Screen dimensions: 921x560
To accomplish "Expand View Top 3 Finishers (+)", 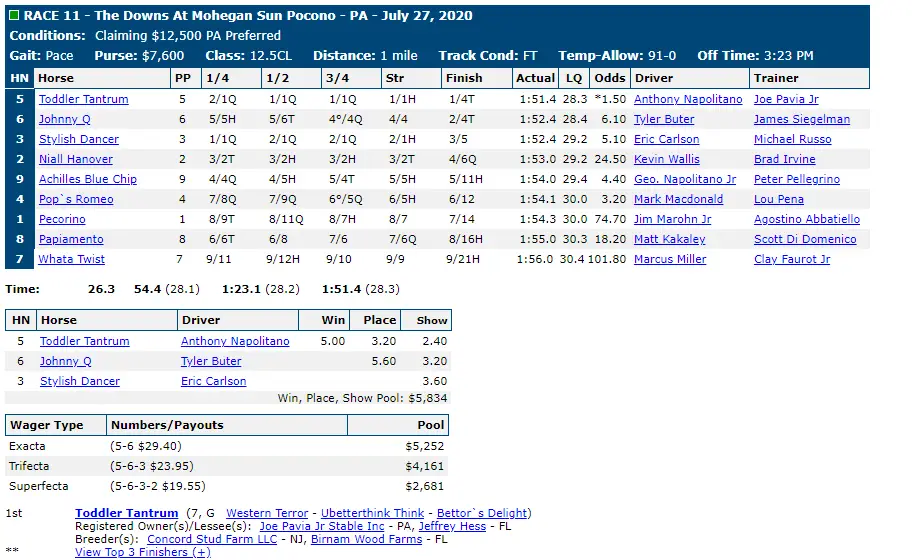I will coord(143,552).
